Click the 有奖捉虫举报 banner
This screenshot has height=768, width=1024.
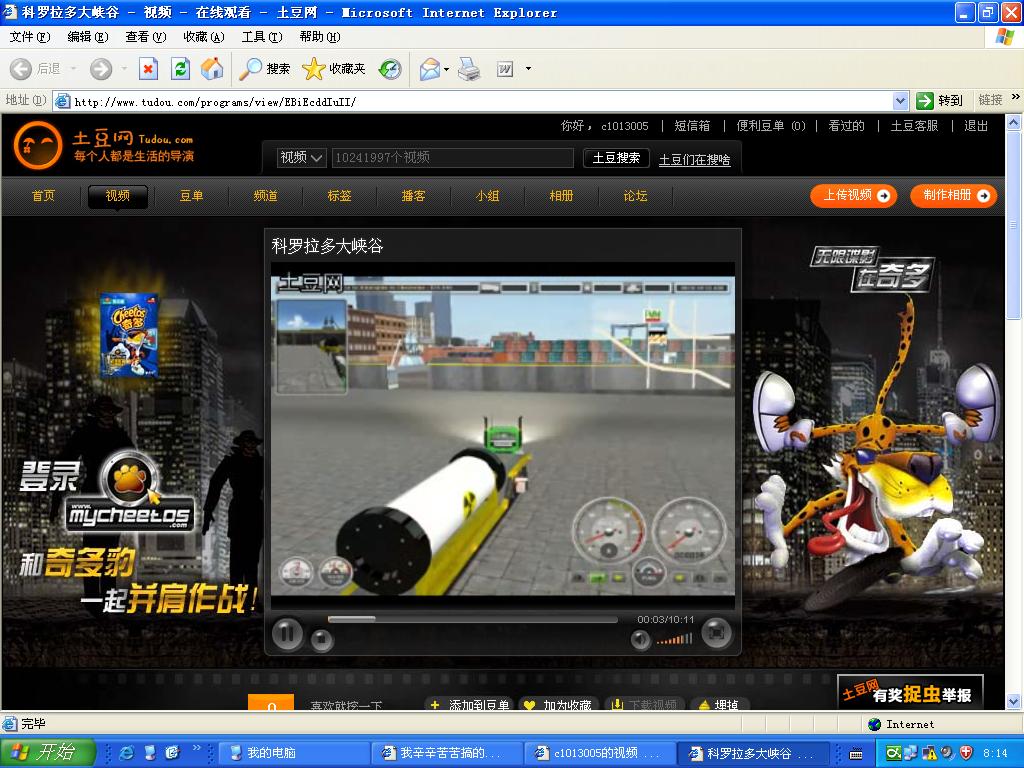[910, 692]
